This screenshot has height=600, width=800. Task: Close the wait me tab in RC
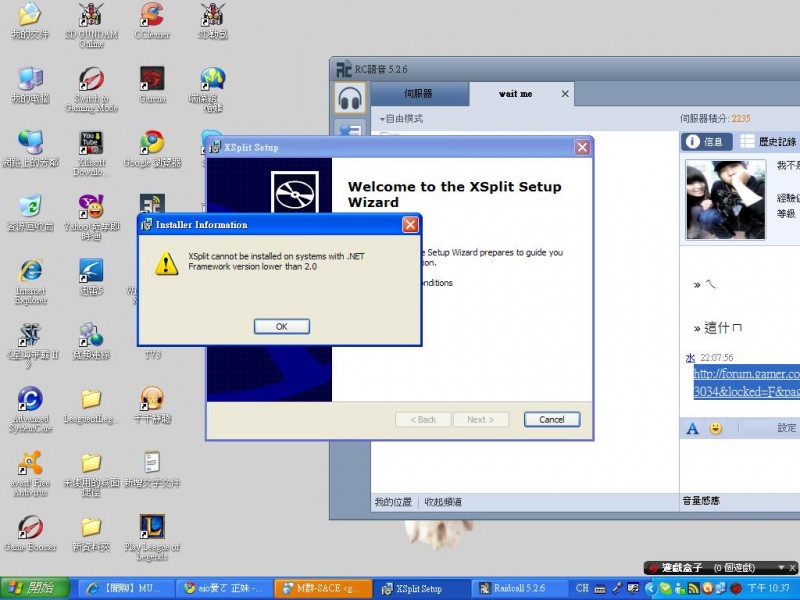[x=565, y=94]
